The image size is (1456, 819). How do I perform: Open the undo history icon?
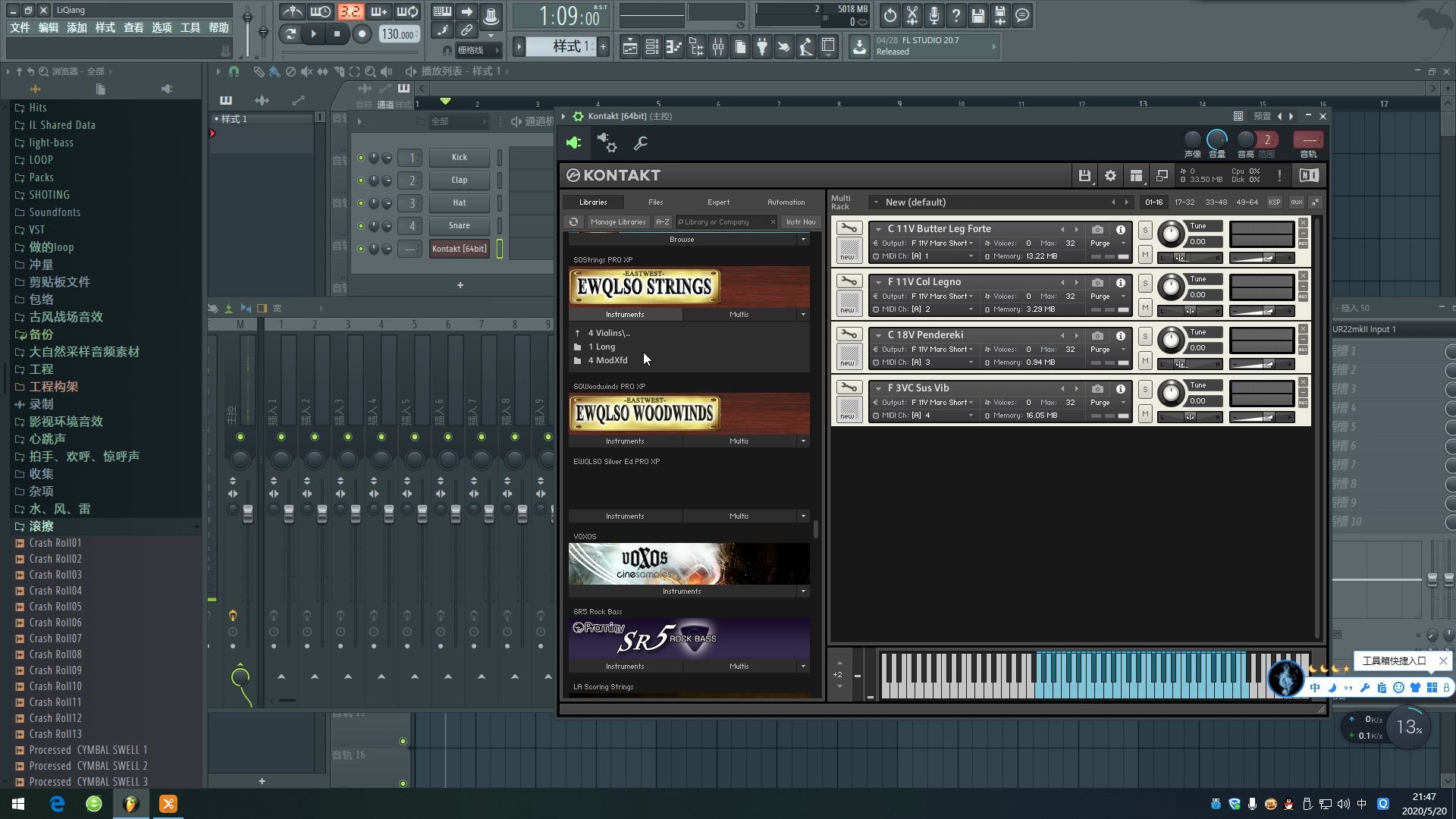click(x=890, y=15)
